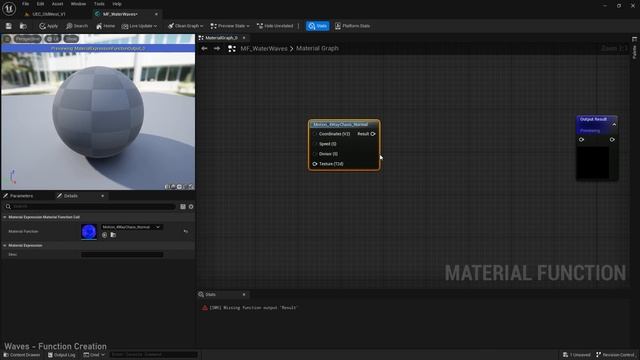Image resolution: width=640 pixels, height=360 pixels.
Task: Click the Browse to asset toolbar icon
Action: [x=23, y=26]
